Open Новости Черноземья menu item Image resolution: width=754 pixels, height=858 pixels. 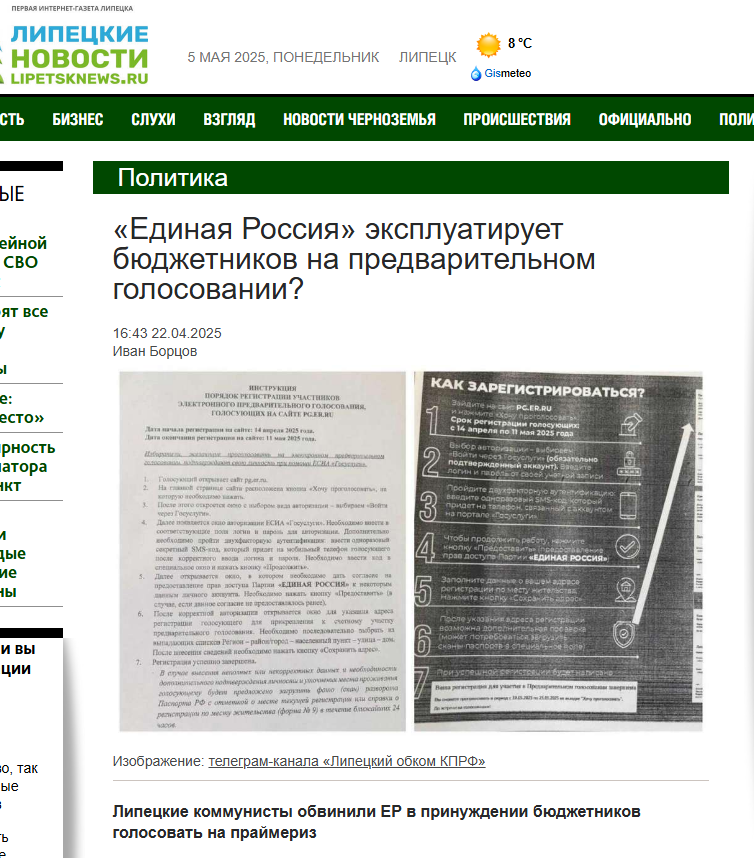pos(359,119)
